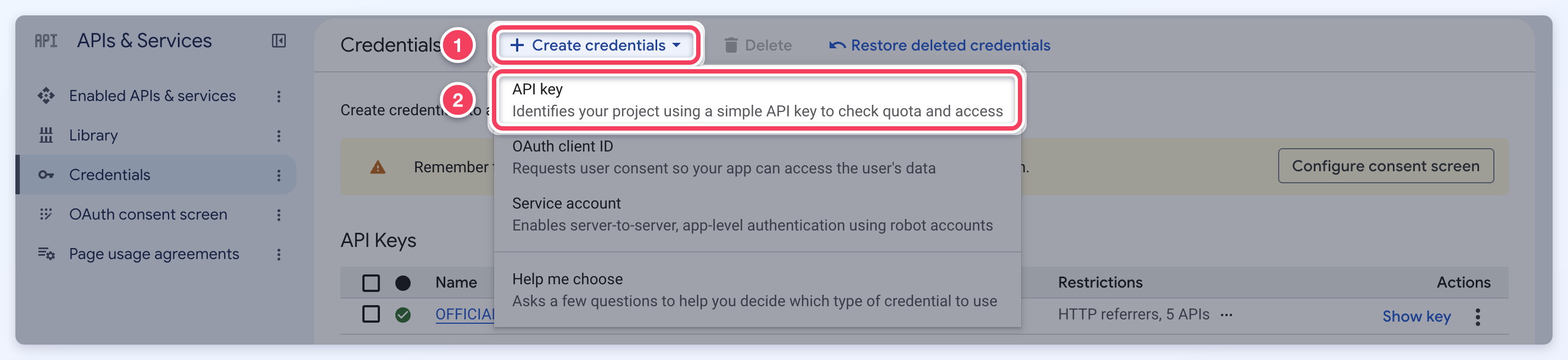1568x360 pixels.
Task: Open Enabled APIs & services page
Action: (x=152, y=95)
